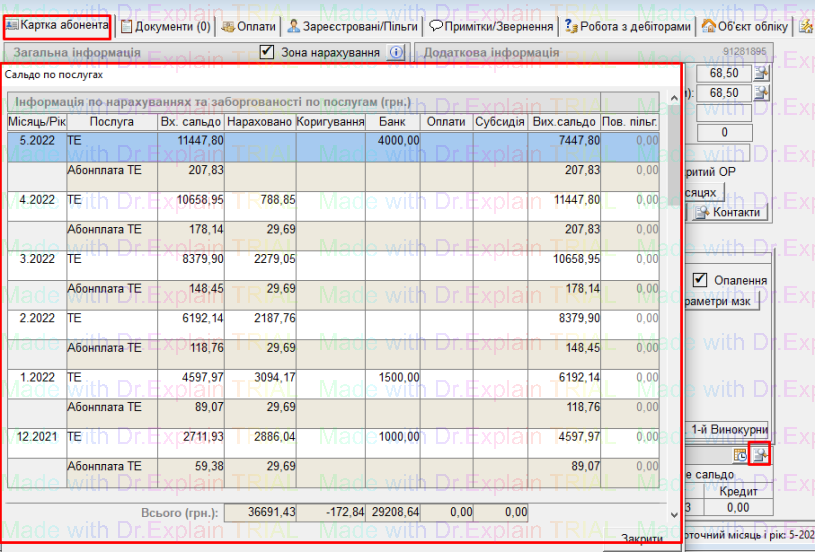Toggle the Опалення checkbox
Viewport: 815px width, 552px height.
coord(701,280)
